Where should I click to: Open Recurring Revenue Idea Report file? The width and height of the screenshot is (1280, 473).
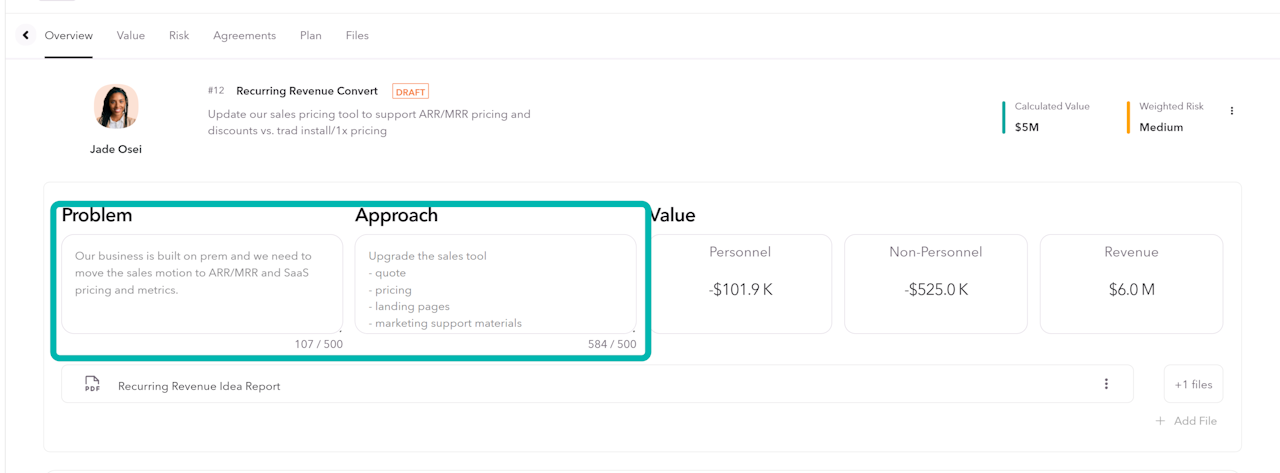tap(199, 386)
